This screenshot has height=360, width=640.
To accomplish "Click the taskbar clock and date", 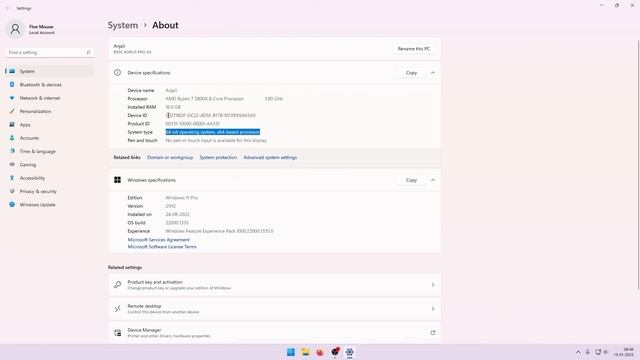I will (x=624, y=352).
